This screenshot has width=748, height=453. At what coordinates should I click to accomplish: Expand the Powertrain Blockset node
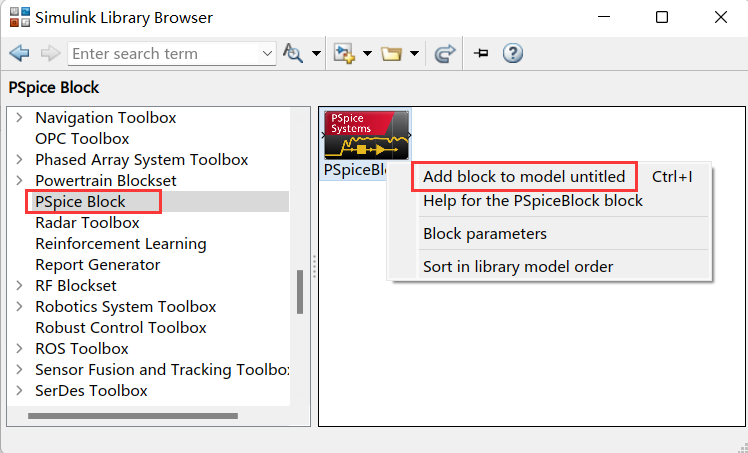pyautogui.click(x=19, y=180)
